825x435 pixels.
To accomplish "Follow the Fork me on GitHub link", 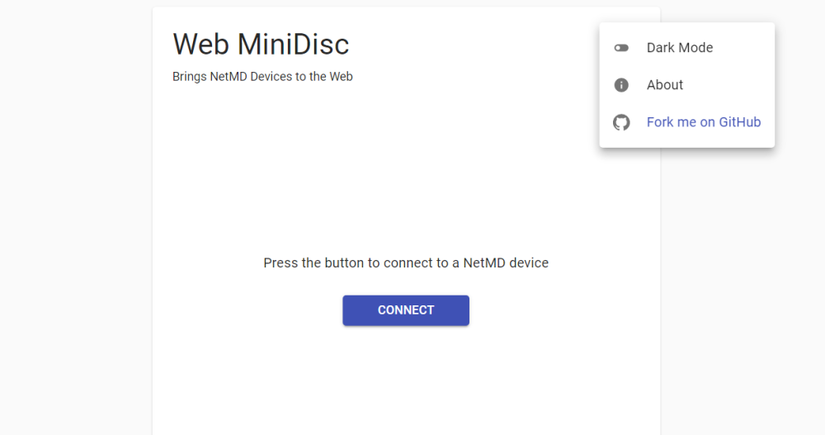I will [x=703, y=123].
